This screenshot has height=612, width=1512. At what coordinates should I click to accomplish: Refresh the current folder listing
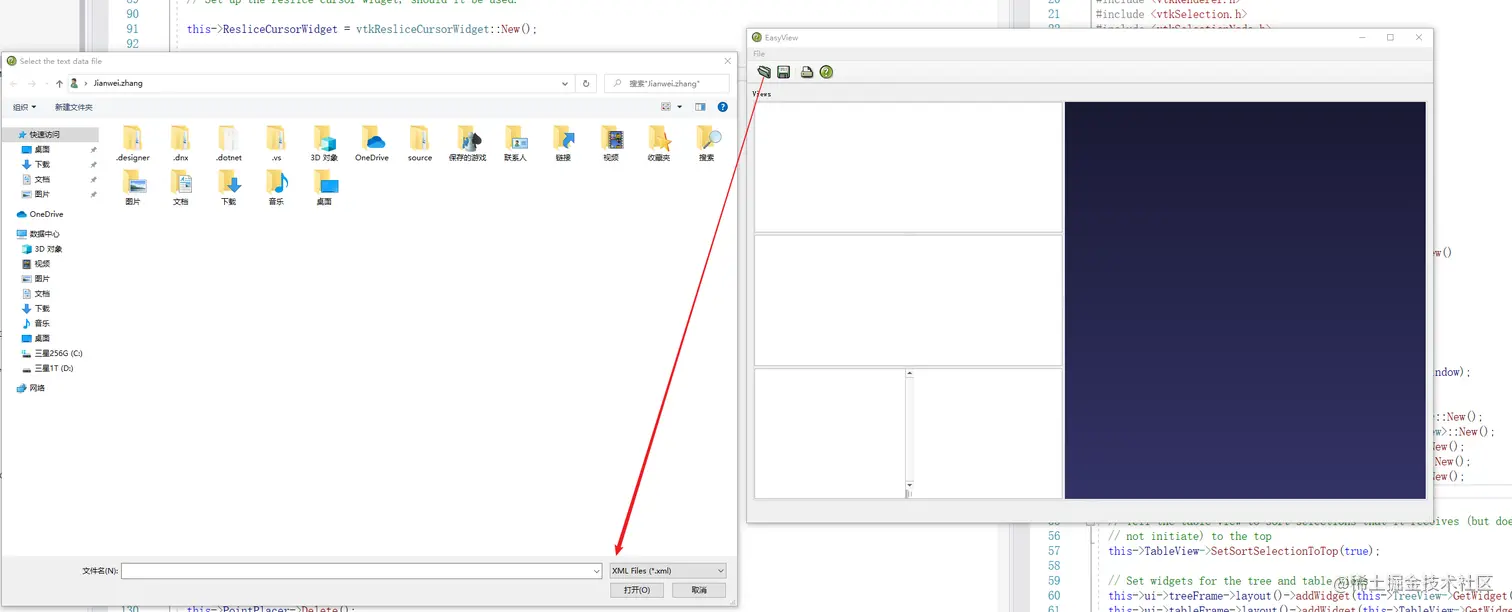[x=587, y=84]
